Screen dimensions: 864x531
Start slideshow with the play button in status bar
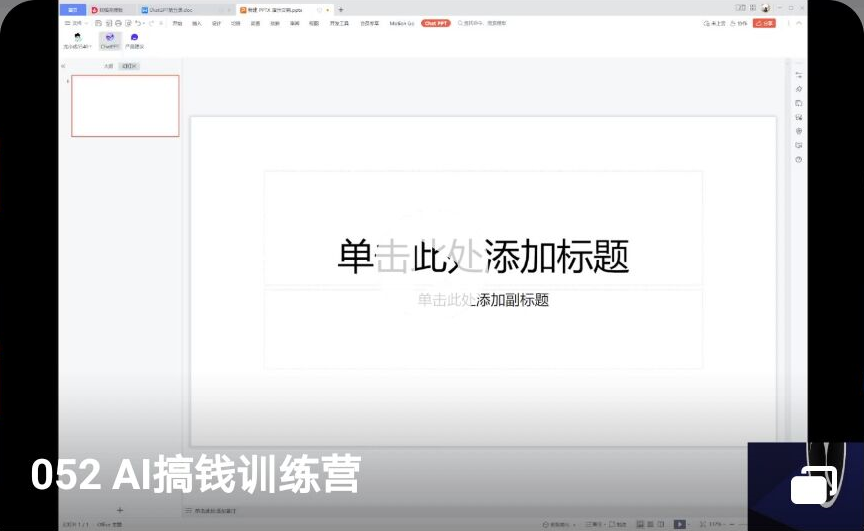pos(680,523)
